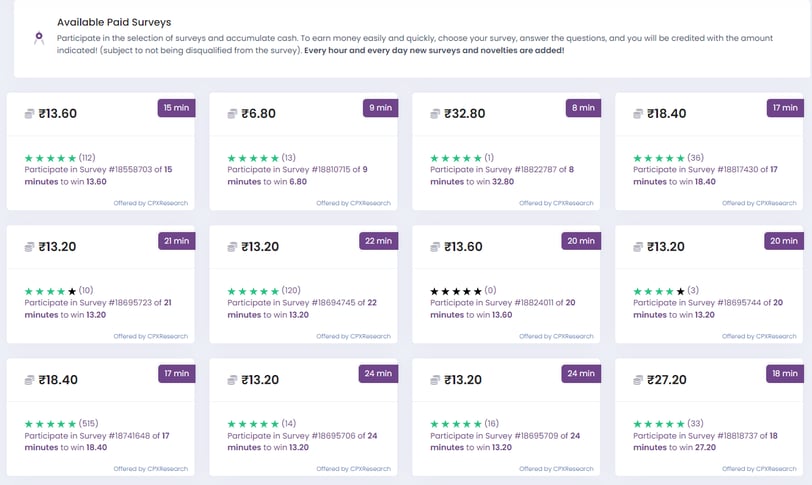The height and width of the screenshot is (485, 812).
Task: Open Survey #18810715 for 6.80
Action: pos(297,175)
